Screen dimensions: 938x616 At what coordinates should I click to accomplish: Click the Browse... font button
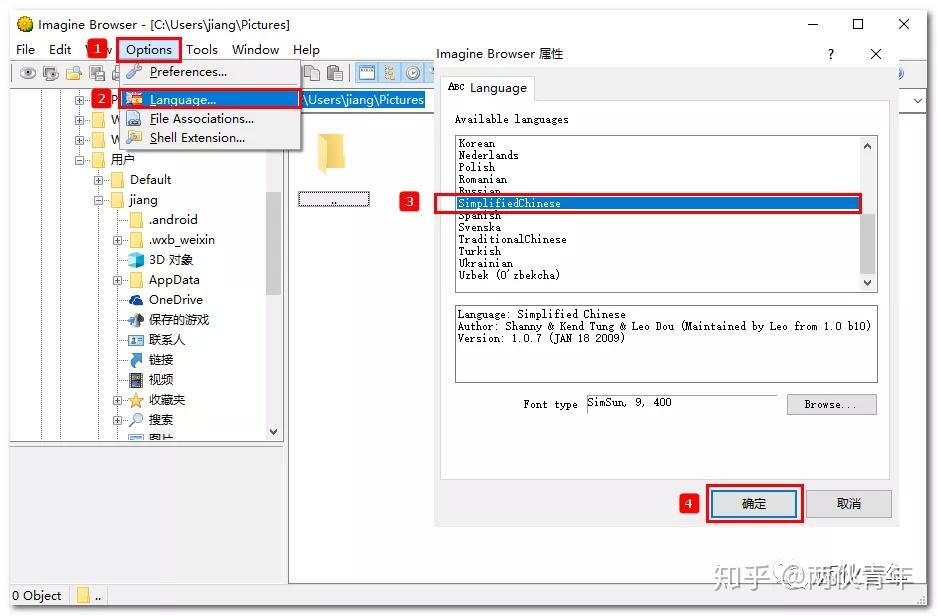point(832,404)
